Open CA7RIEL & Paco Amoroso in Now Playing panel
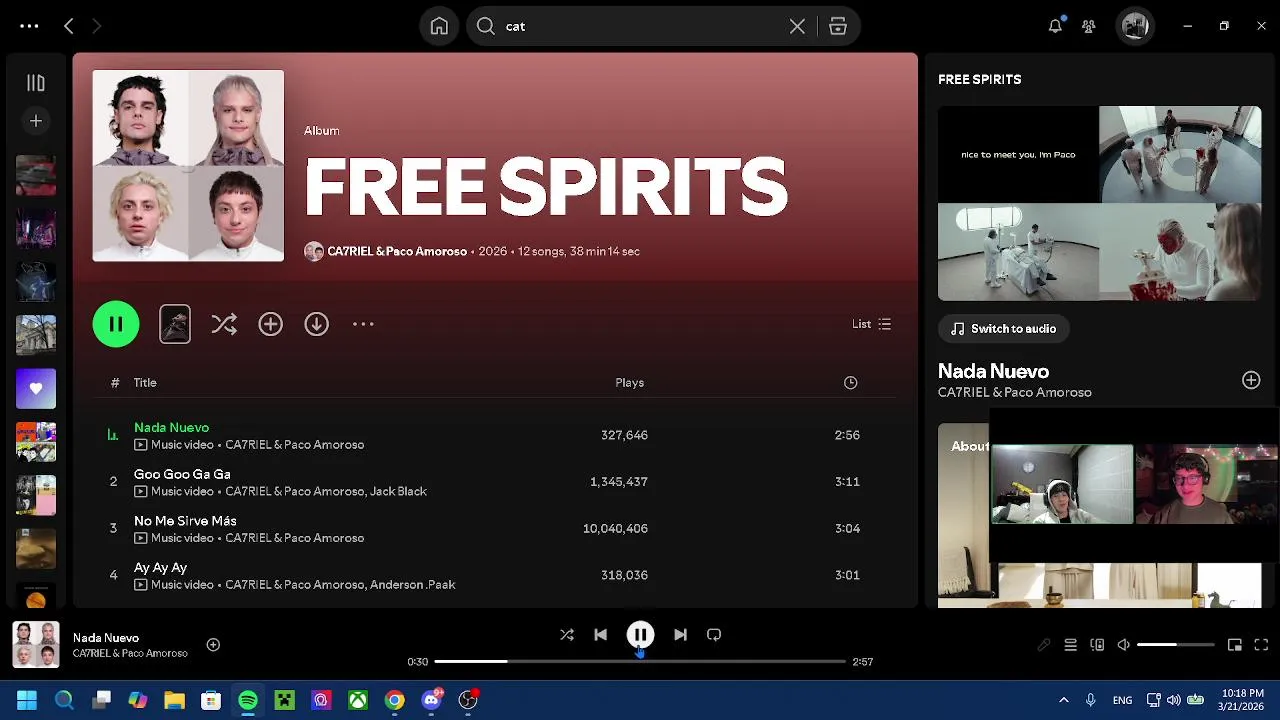 coord(1014,392)
